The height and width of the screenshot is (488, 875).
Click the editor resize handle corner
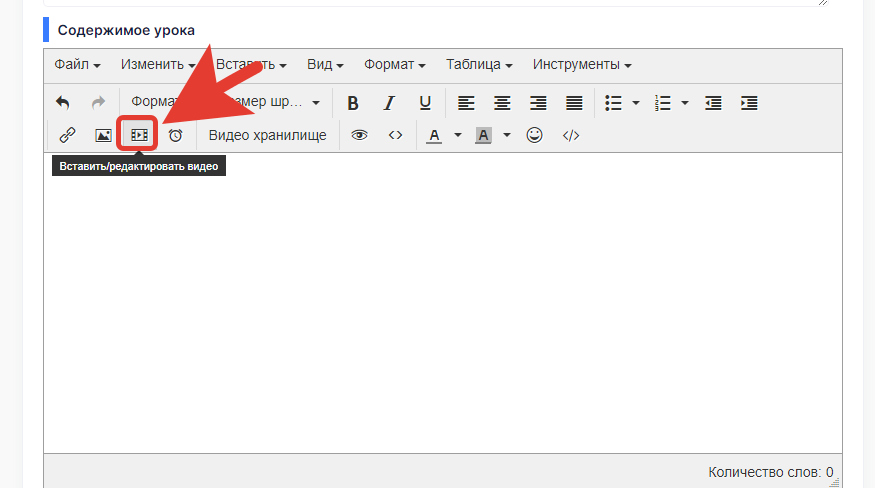pos(835,483)
